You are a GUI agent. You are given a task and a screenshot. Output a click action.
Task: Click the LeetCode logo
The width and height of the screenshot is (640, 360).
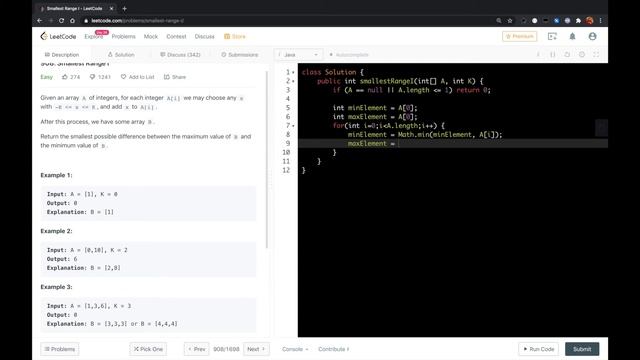point(58,36)
